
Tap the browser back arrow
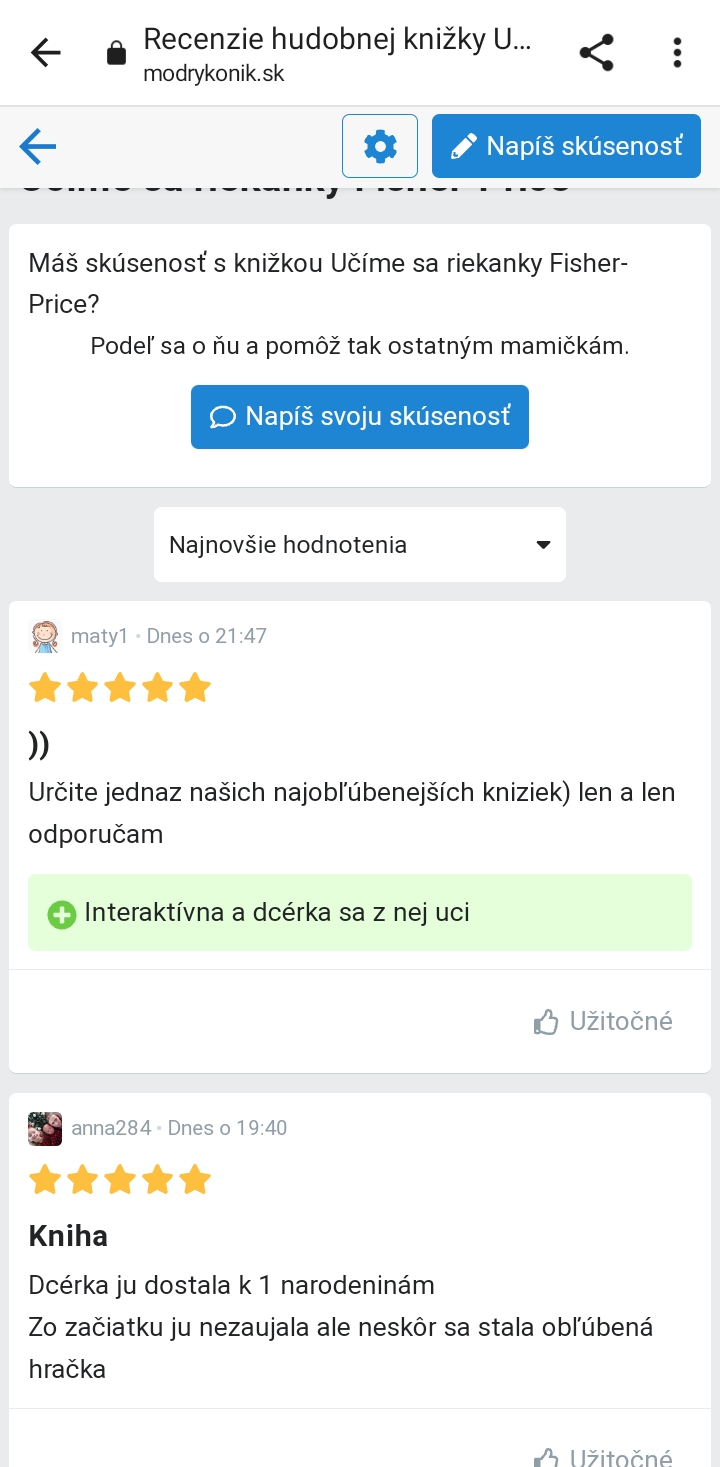tap(46, 53)
